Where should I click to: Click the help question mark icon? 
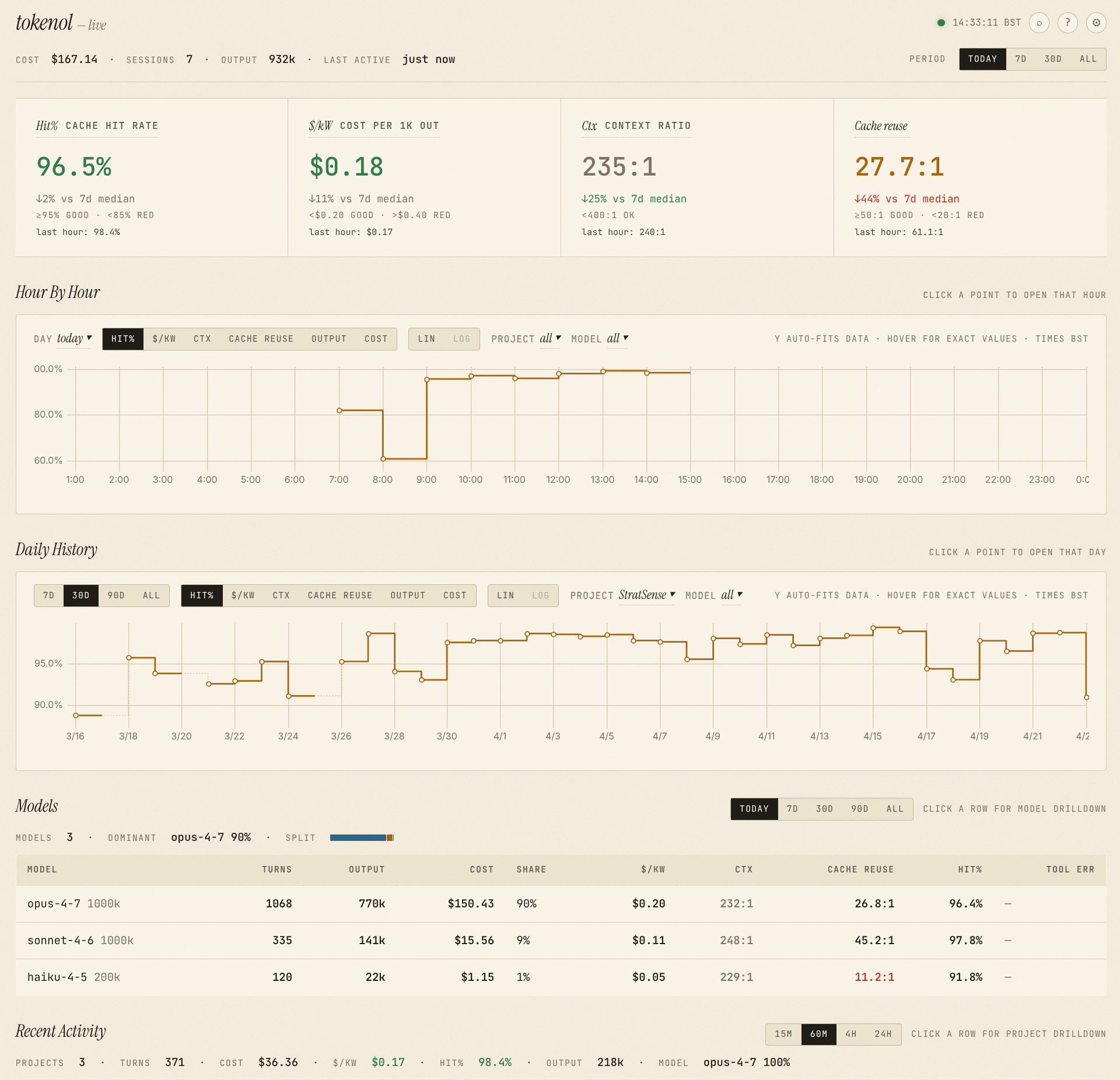pos(1068,23)
